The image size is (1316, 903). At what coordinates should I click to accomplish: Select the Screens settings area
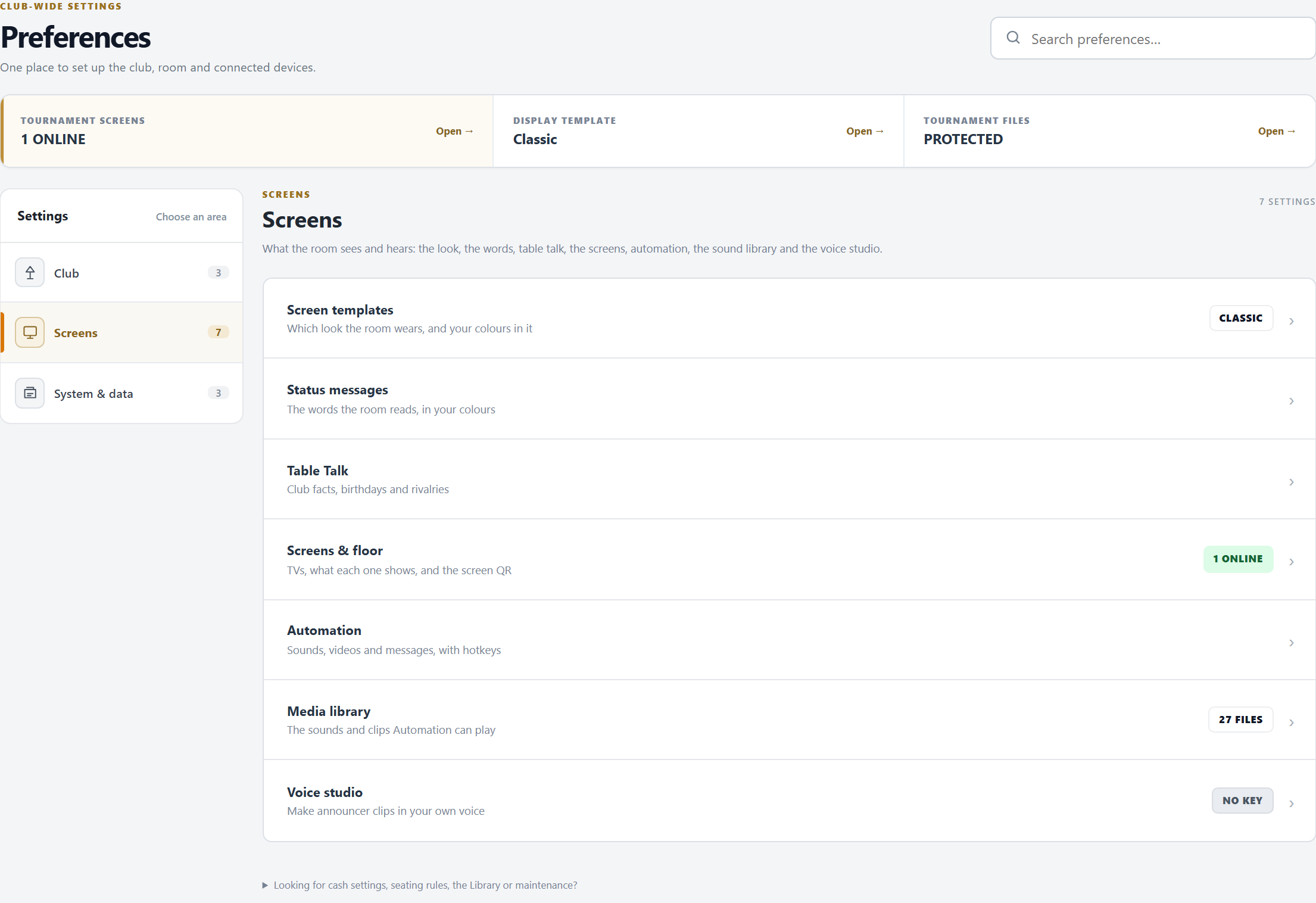tap(121, 332)
